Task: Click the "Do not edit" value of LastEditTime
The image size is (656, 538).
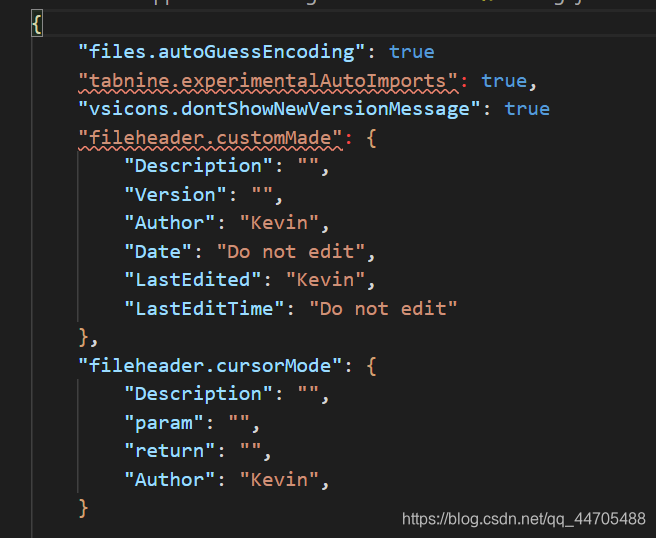Action: pyautogui.click(x=383, y=309)
